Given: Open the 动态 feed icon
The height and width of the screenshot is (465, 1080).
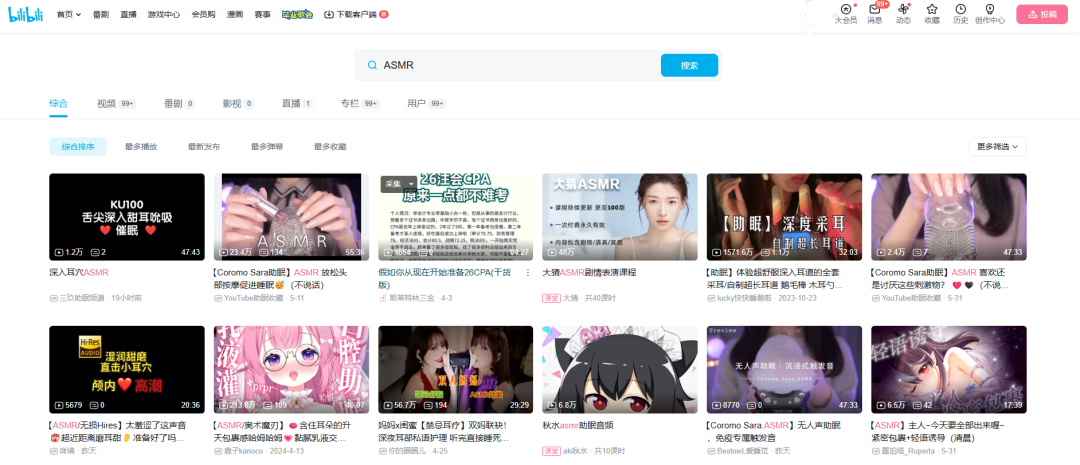Looking at the screenshot, I should tap(903, 10).
